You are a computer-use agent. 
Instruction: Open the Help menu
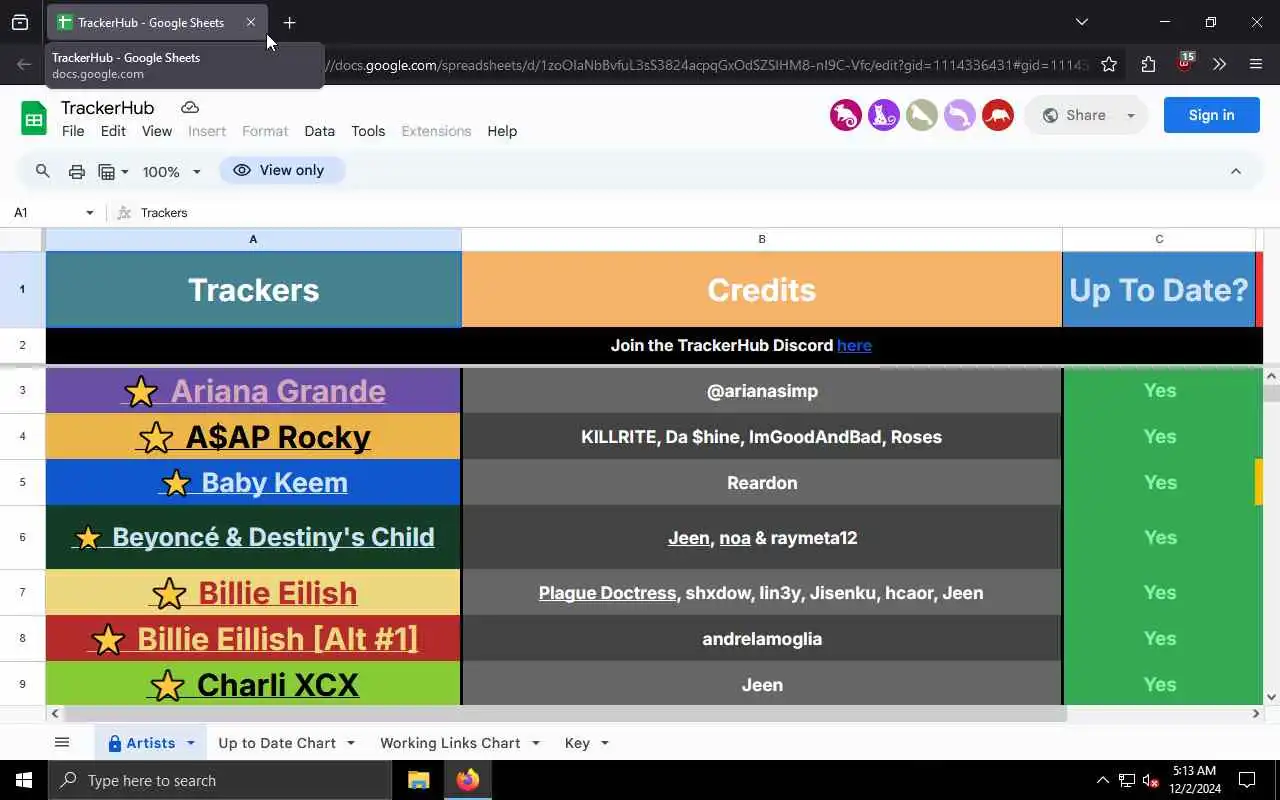[x=502, y=131]
